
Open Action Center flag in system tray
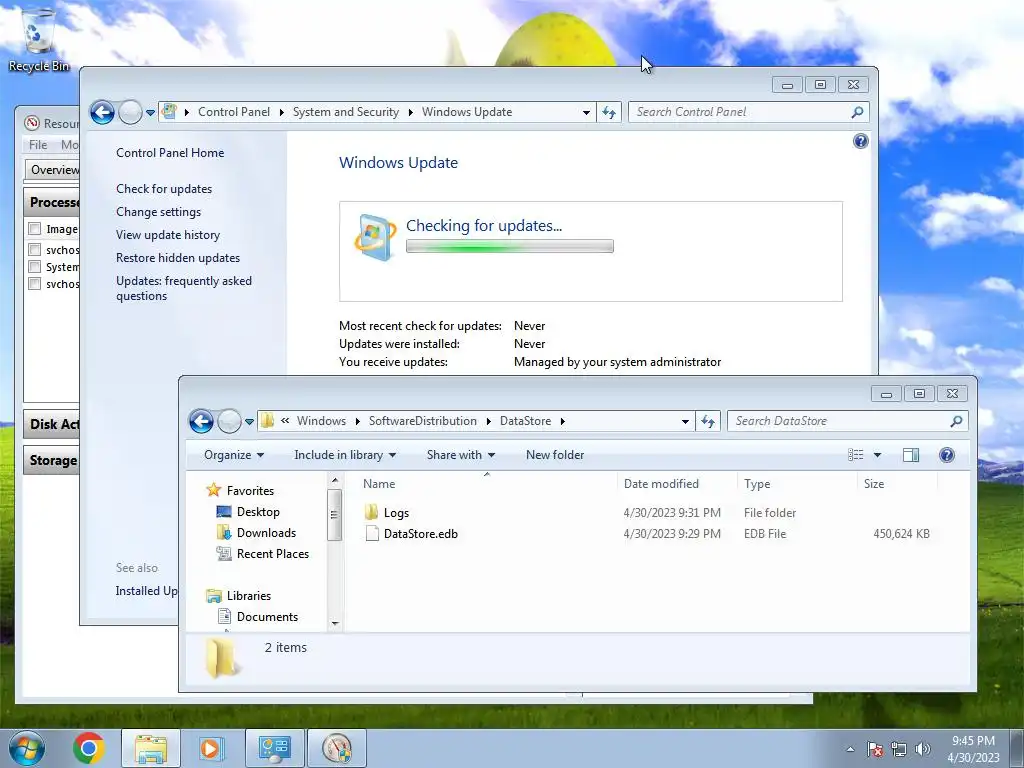click(876, 750)
